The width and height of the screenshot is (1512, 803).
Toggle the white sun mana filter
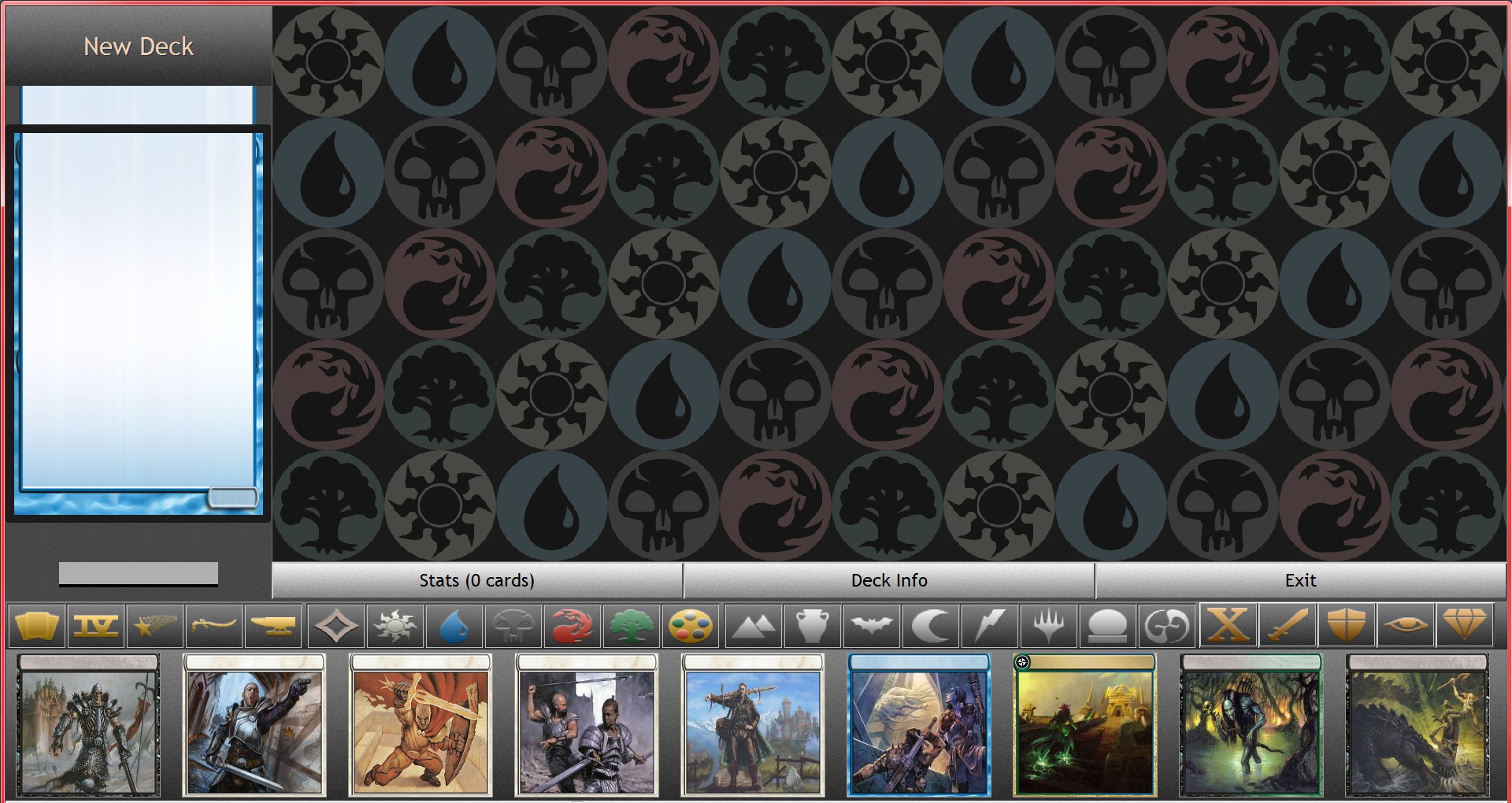pyautogui.click(x=395, y=627)
